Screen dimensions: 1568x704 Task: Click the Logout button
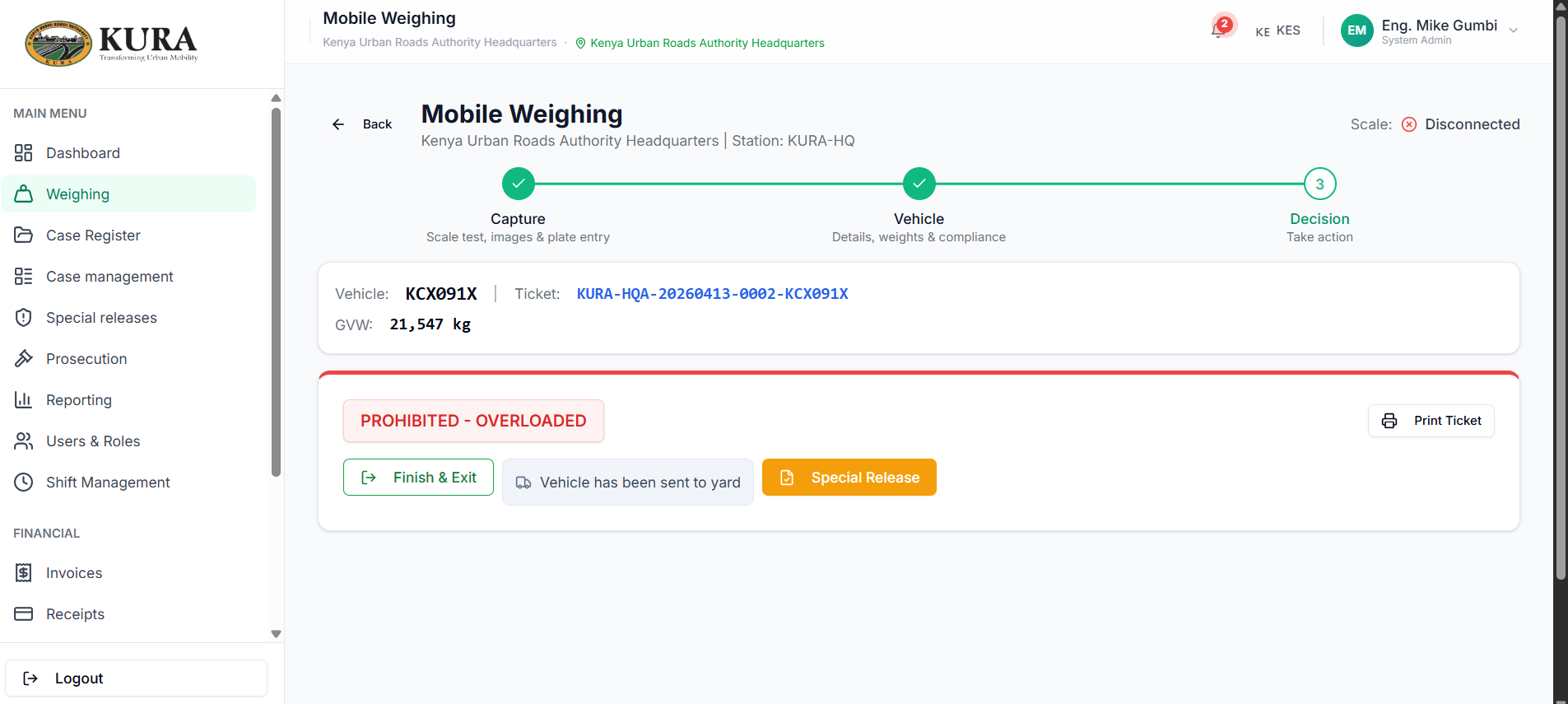coord(136,678)
